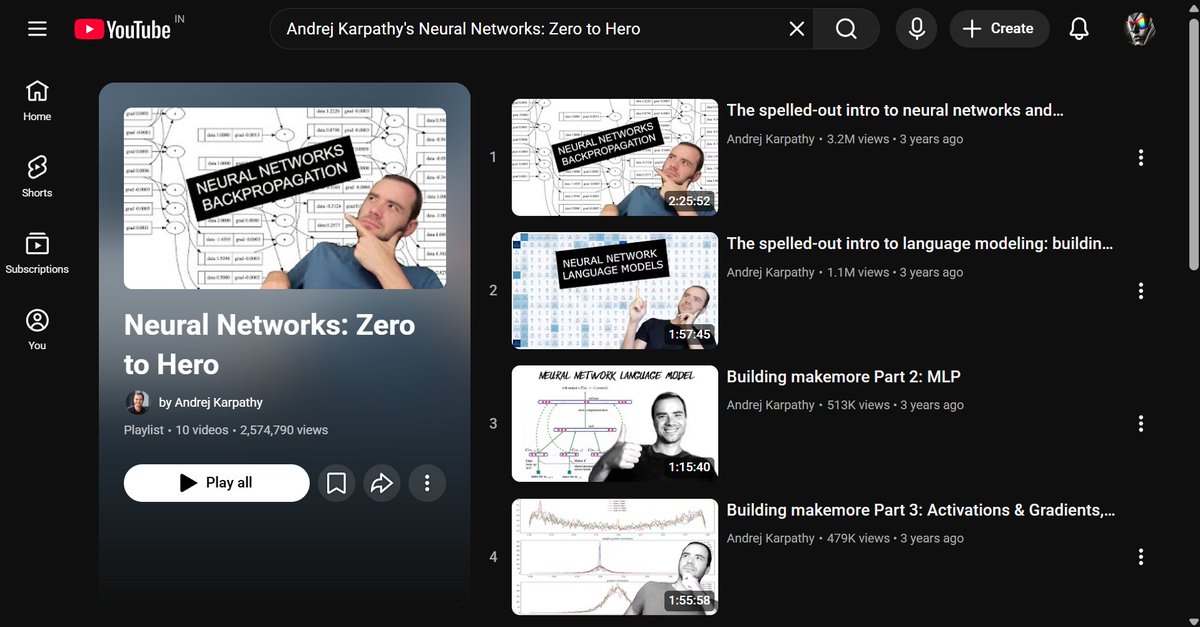Open more options for Part 2: MLP
Screen dimensions: 1200x627
(1140, 423)
